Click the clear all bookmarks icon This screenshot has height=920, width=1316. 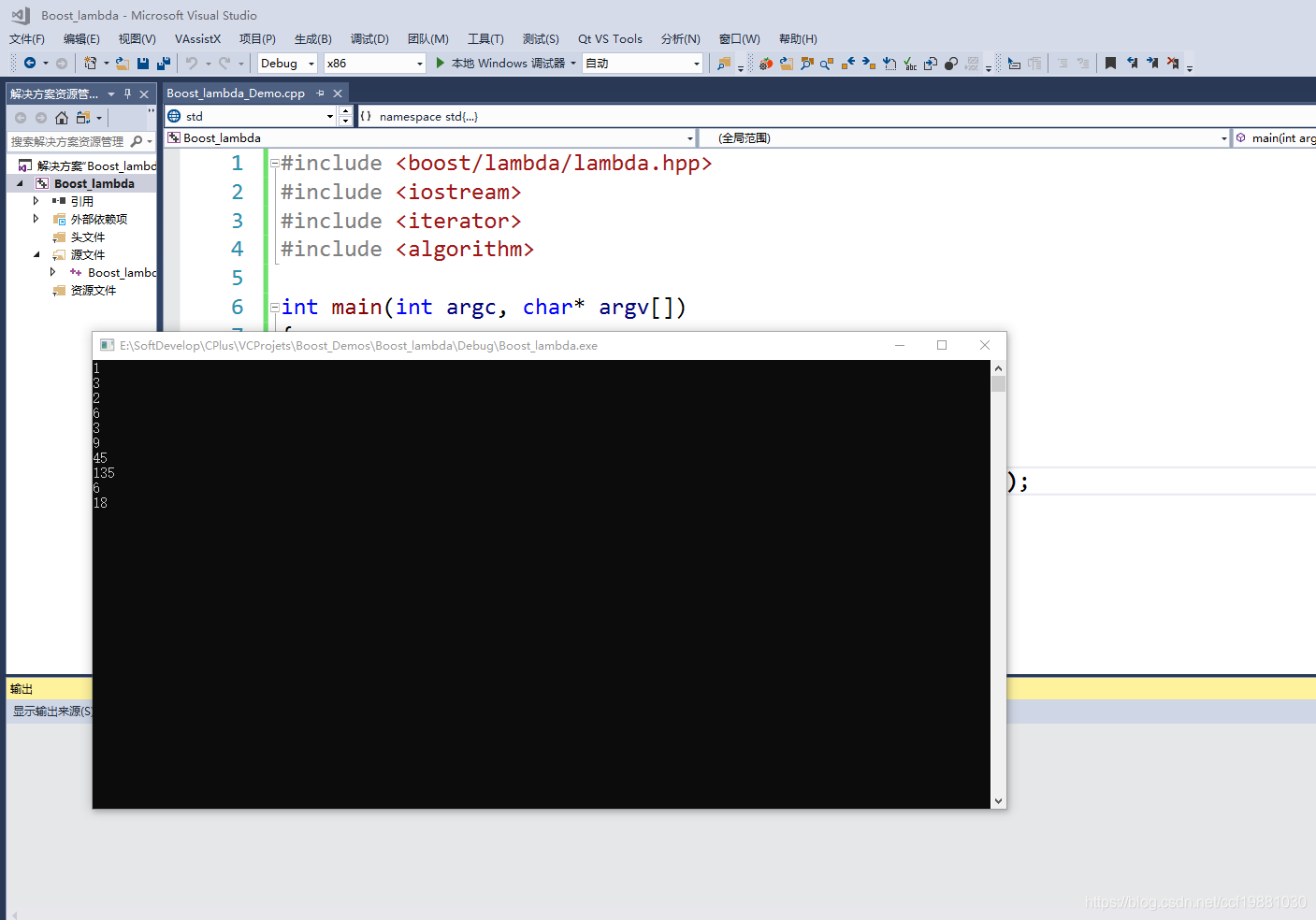(x=1173, y=63)
